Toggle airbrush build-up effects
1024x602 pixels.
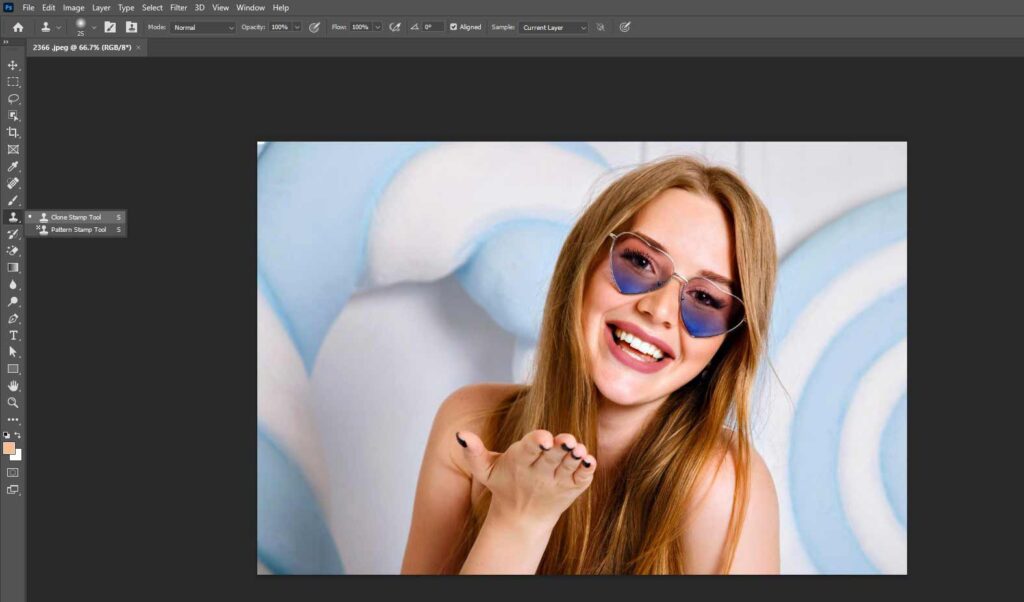(394, 27)
